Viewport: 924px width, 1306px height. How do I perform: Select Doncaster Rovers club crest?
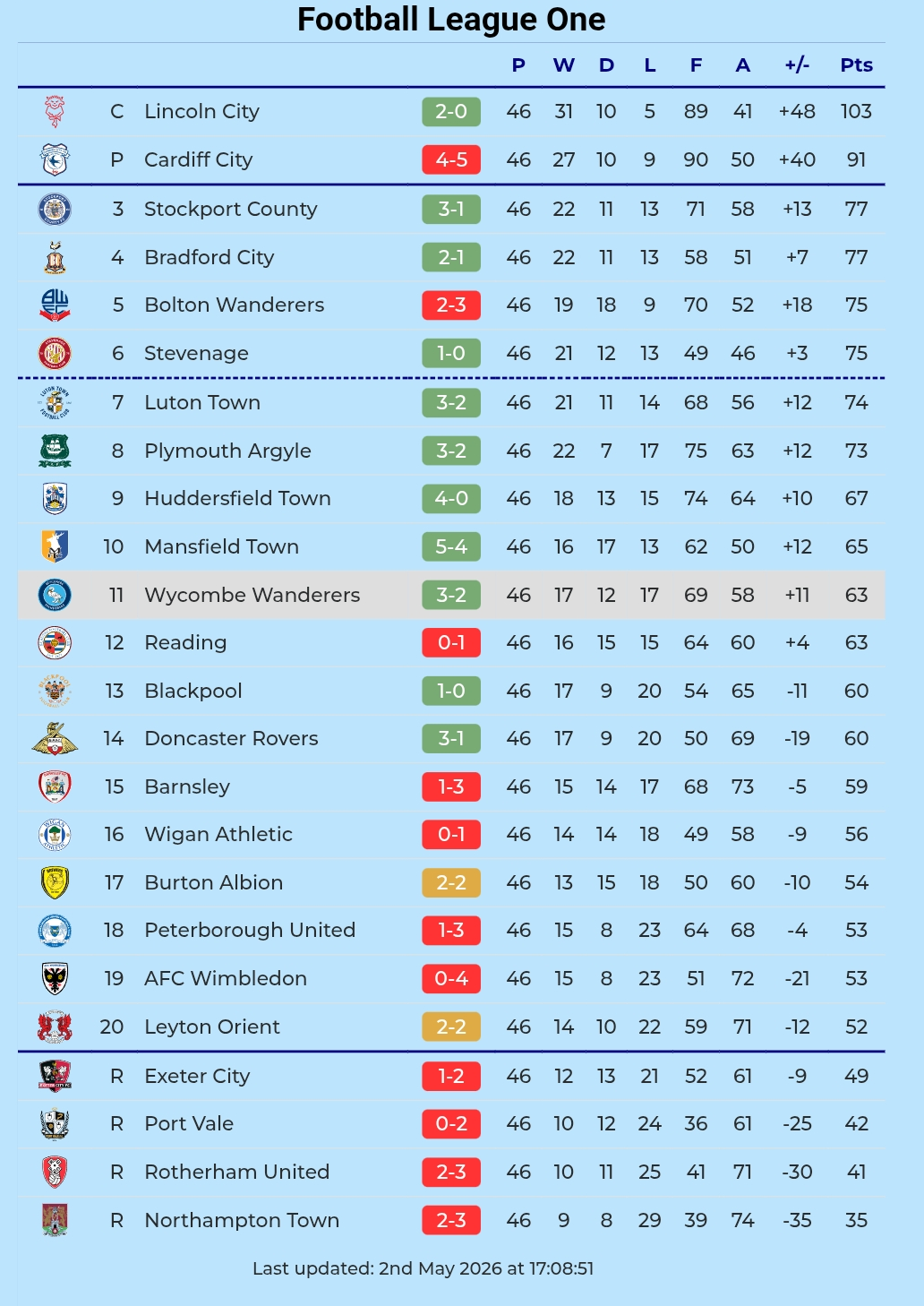click(55, 738)
